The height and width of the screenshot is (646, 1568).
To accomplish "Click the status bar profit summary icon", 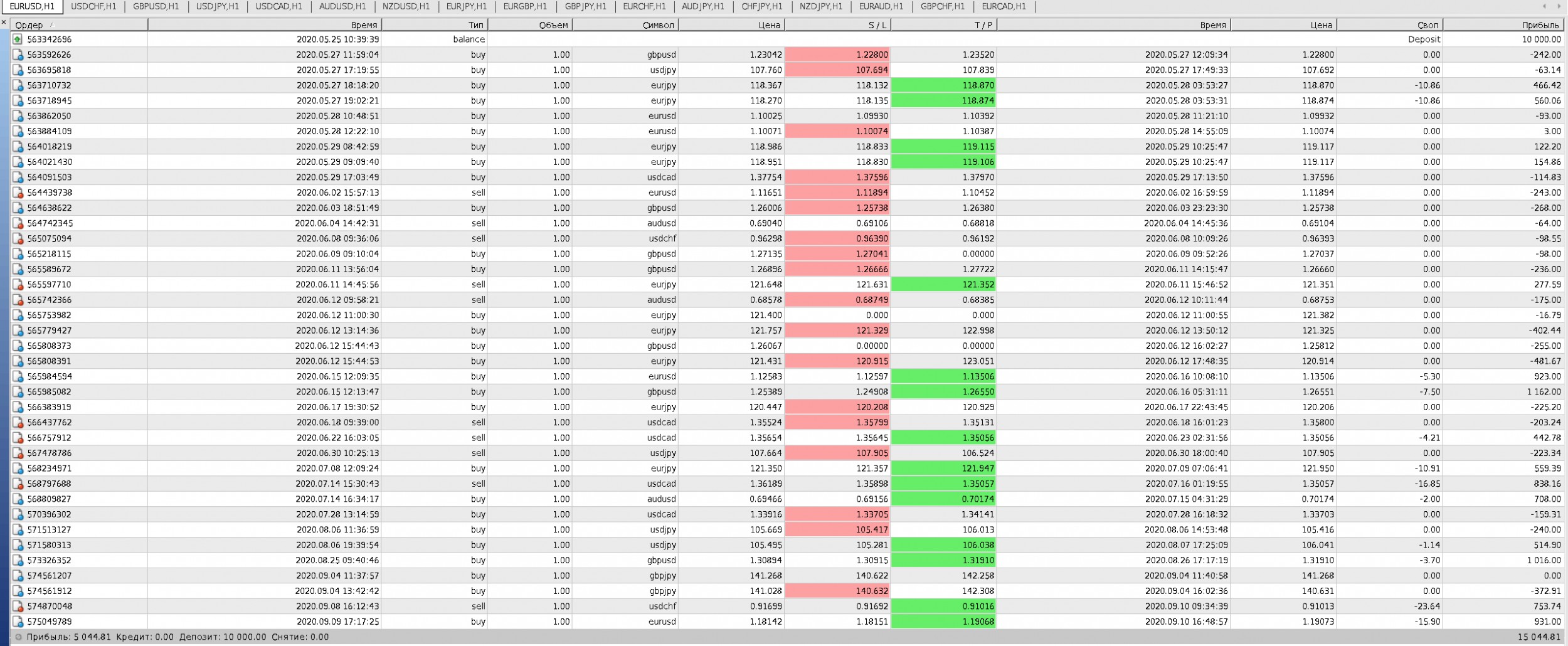I will [x=18, y=637].
